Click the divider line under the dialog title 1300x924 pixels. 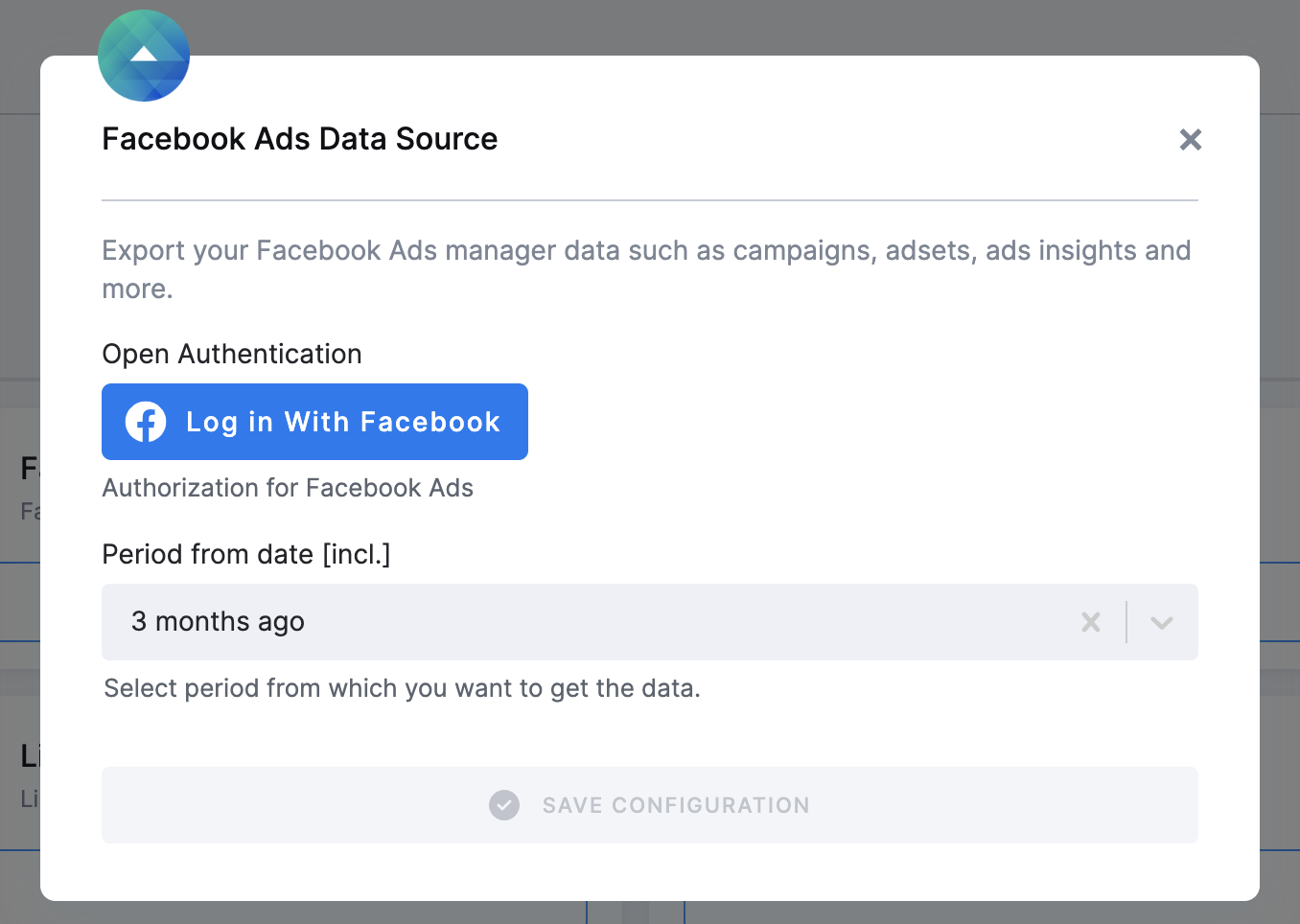(x=649, y=201)
